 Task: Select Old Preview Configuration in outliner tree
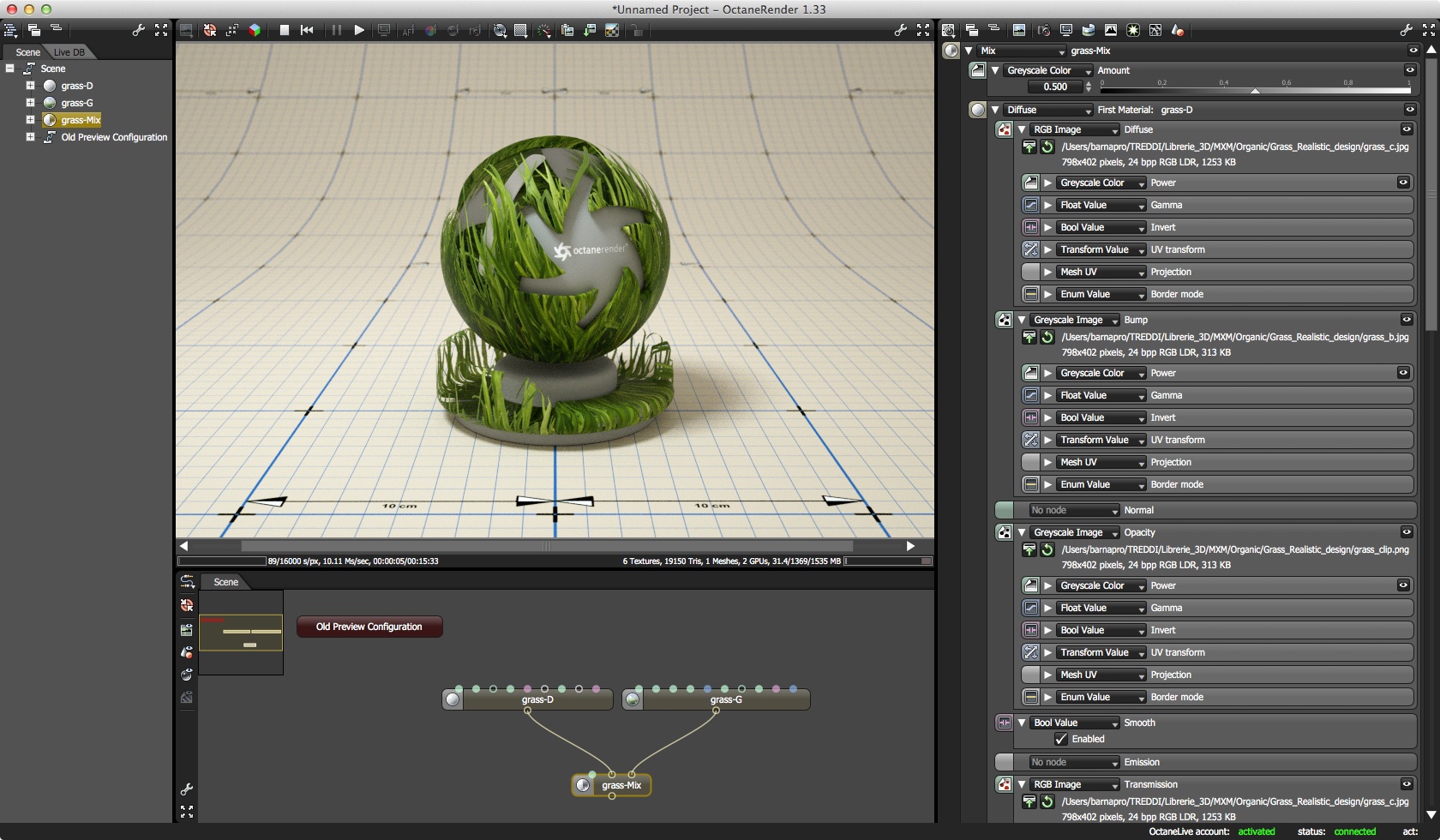[x=114, y=137]
